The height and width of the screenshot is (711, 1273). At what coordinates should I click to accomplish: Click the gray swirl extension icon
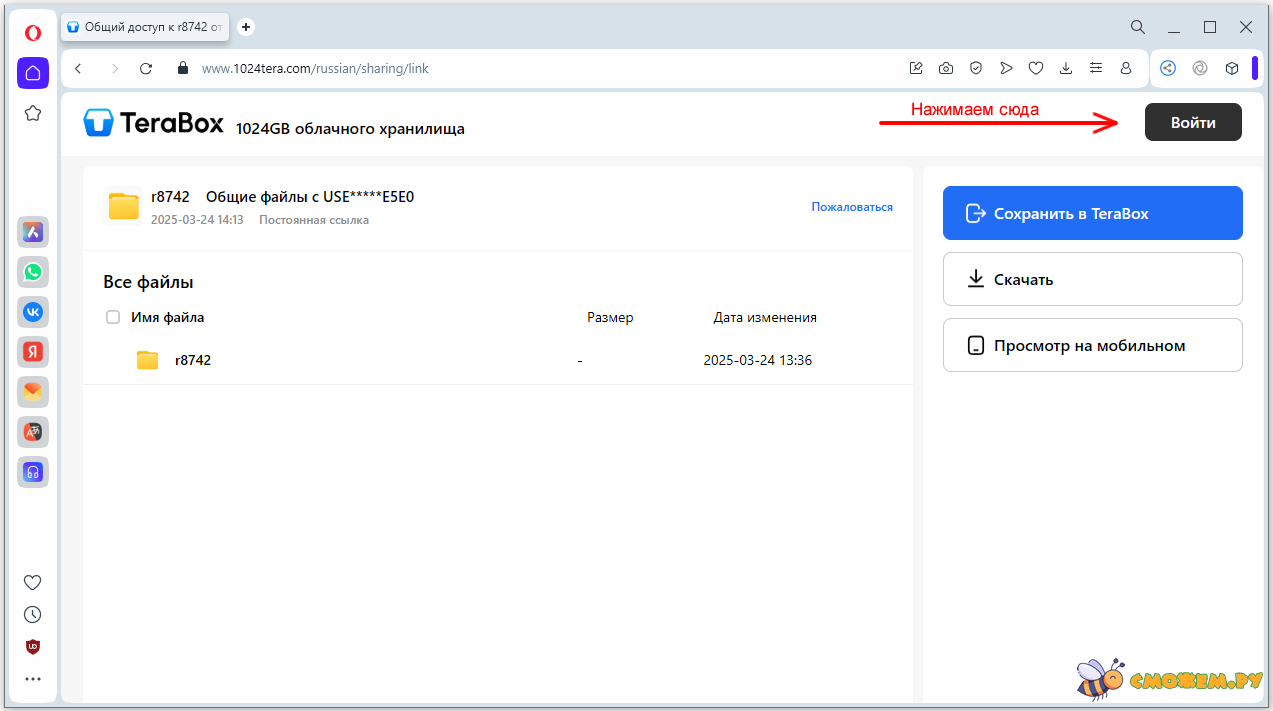tap(1200, 69)
